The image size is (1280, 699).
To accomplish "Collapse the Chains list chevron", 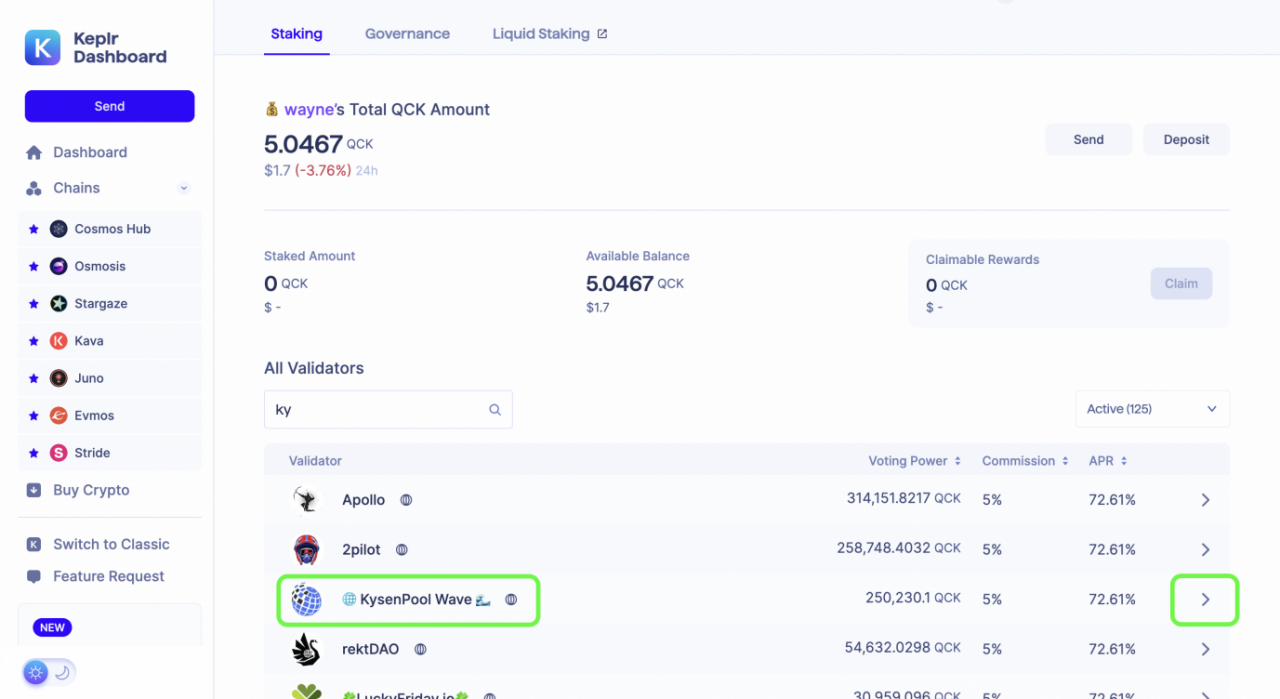I will tap(184, 188).
